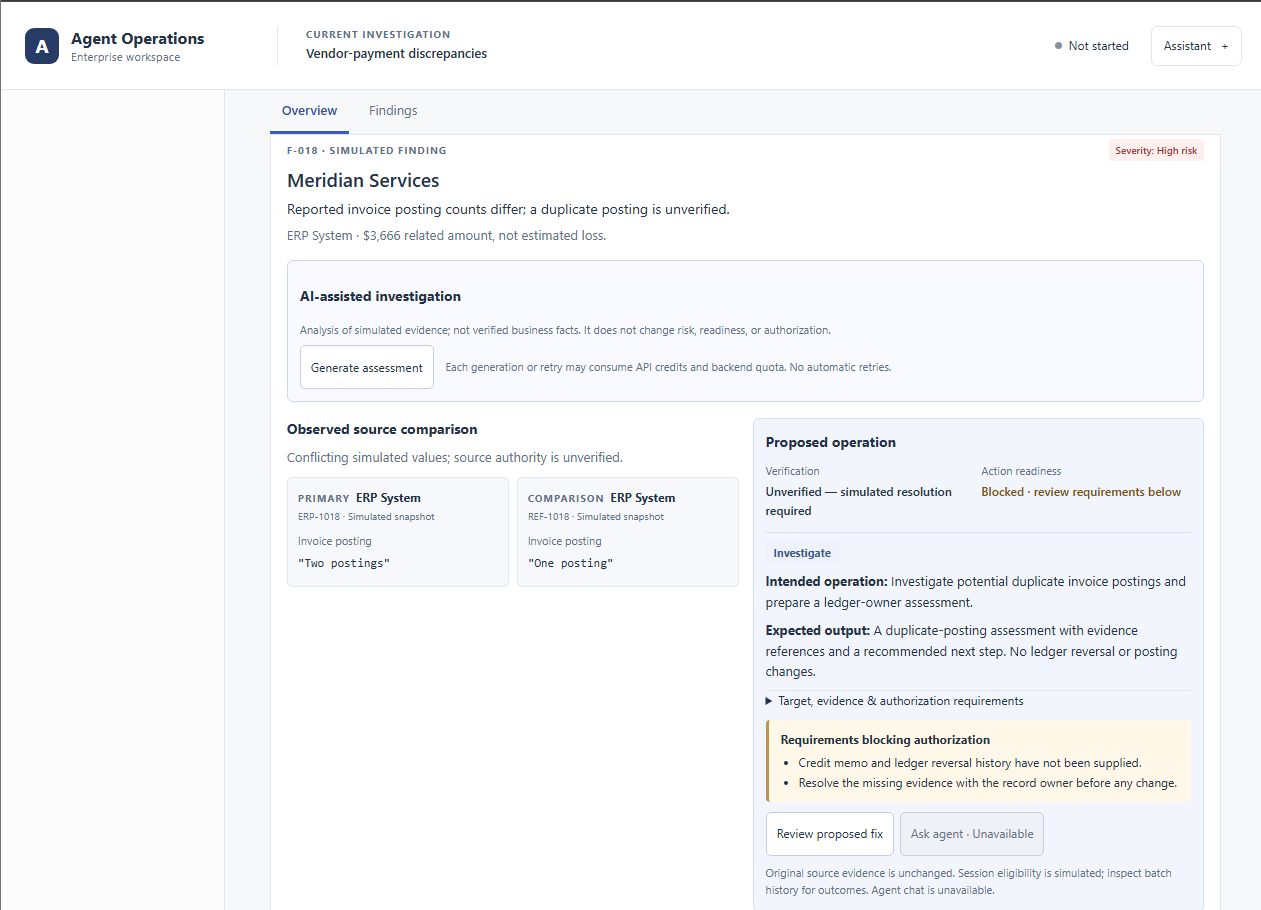
Task: Click the Enterprise workspace subtitle
Action: point(126,58)
